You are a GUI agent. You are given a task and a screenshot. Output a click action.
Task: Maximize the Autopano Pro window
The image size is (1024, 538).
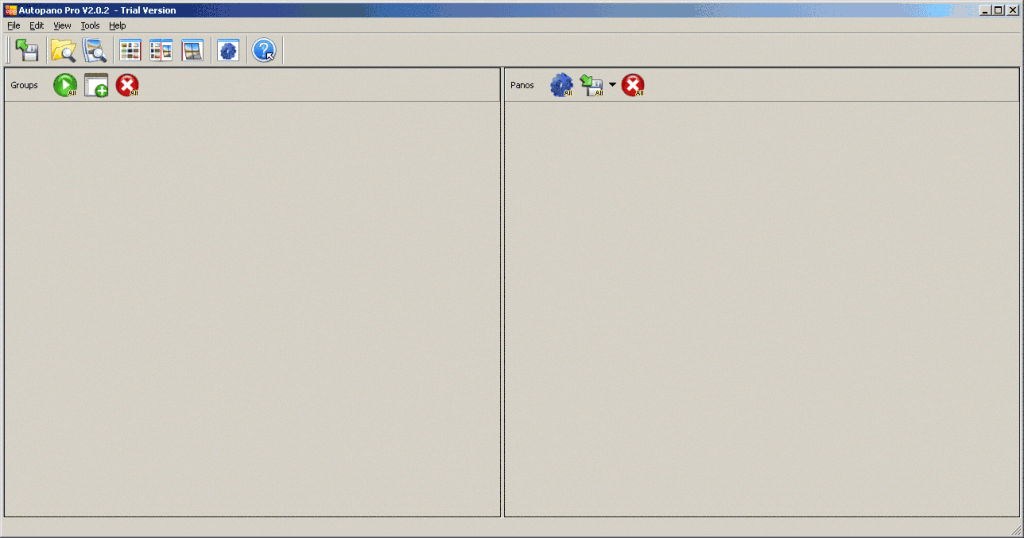999,10
